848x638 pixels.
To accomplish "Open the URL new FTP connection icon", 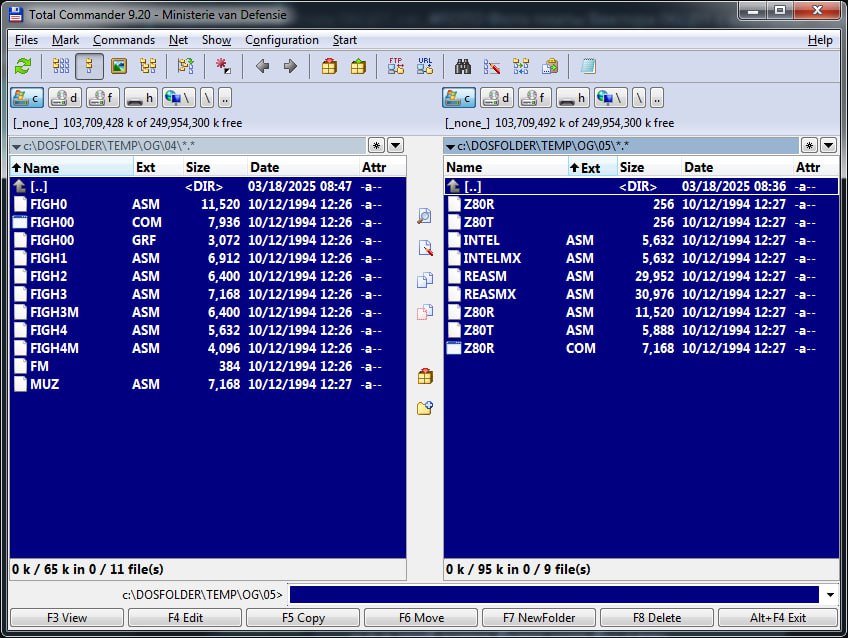I will coord(425,67).
